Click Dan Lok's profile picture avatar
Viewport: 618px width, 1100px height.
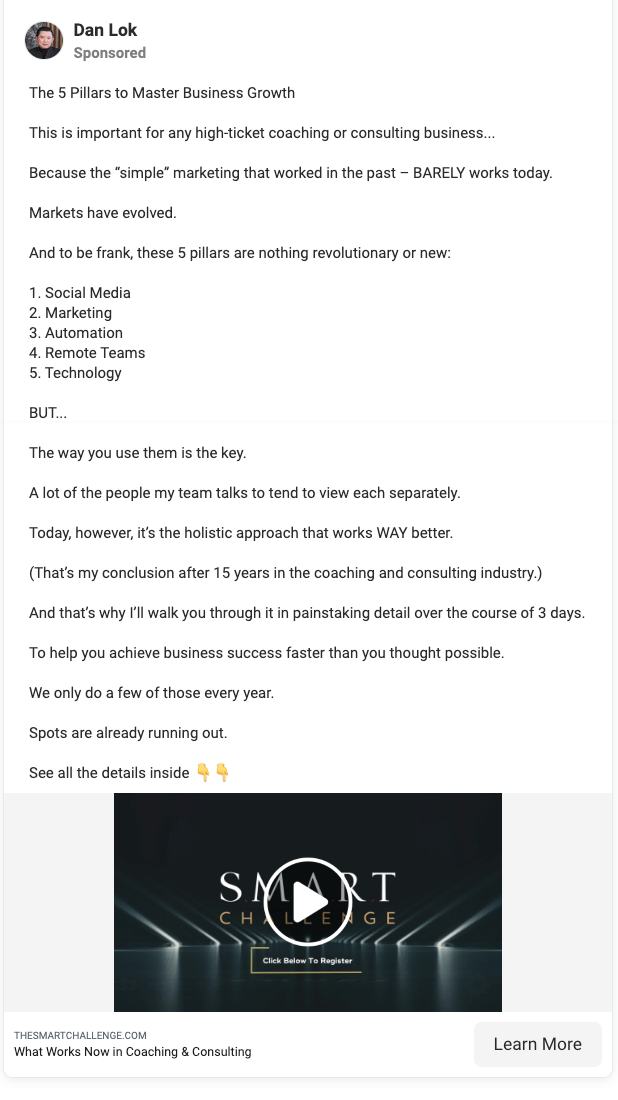[x=44, y=41]
